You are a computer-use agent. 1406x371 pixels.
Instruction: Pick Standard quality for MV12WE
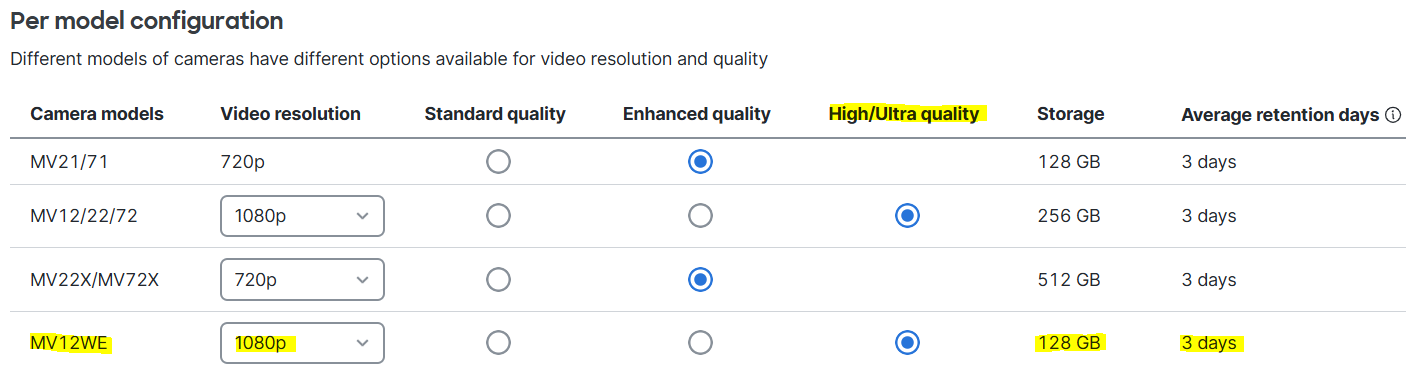(498, 343)
